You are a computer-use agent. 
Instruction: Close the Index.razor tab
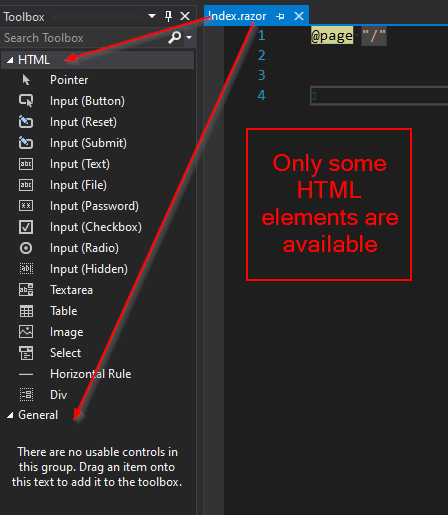pos(299,16)
